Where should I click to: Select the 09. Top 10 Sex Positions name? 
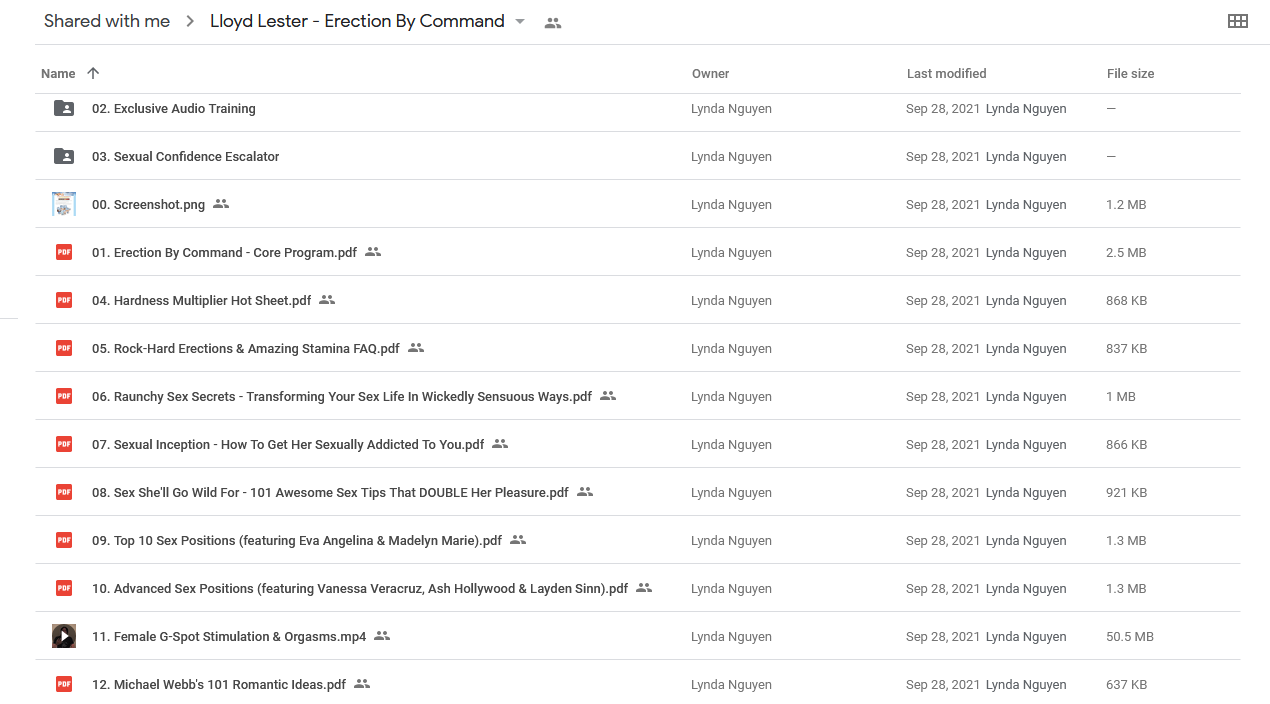click(x=297, y=540)
